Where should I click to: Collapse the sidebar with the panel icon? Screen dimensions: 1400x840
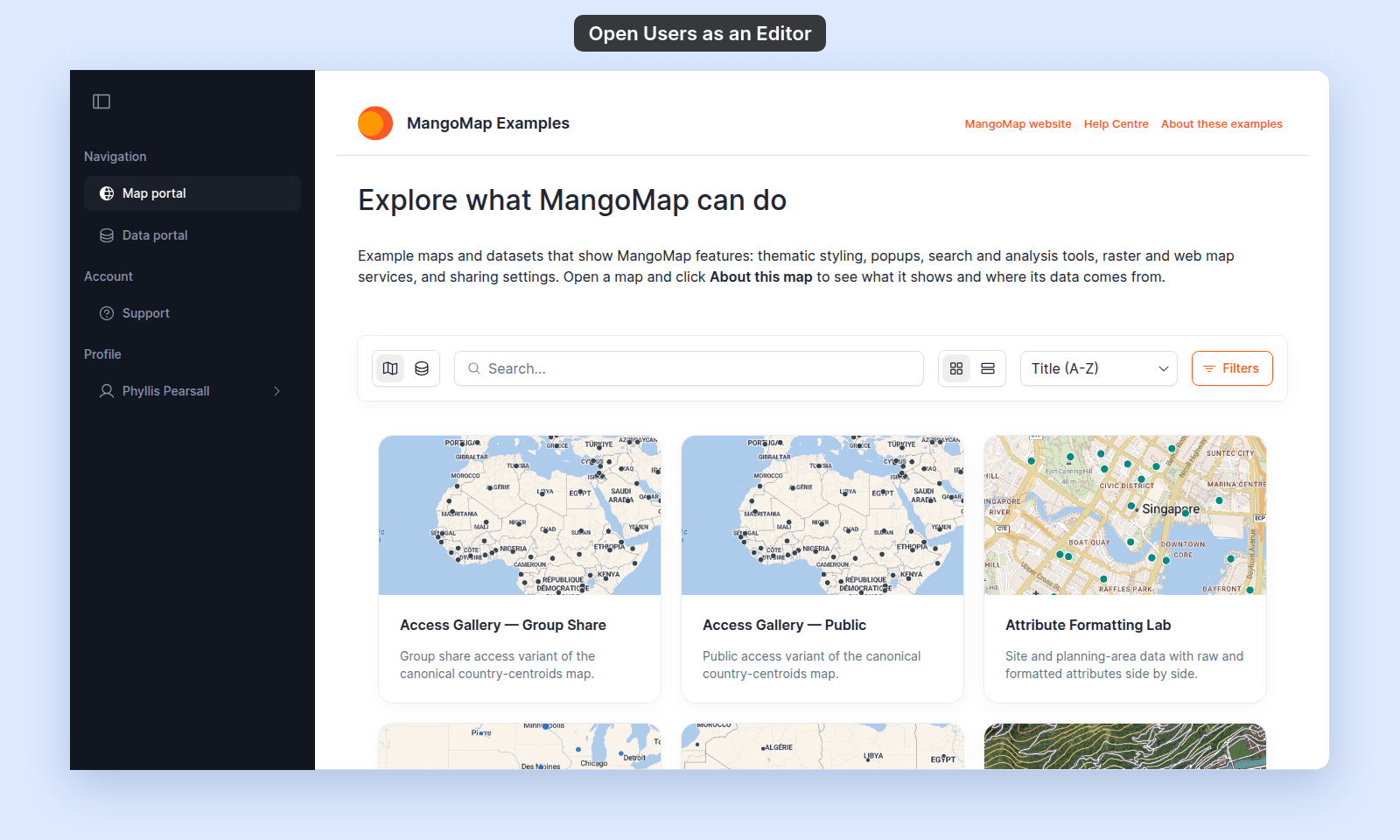tap(101, 101)
